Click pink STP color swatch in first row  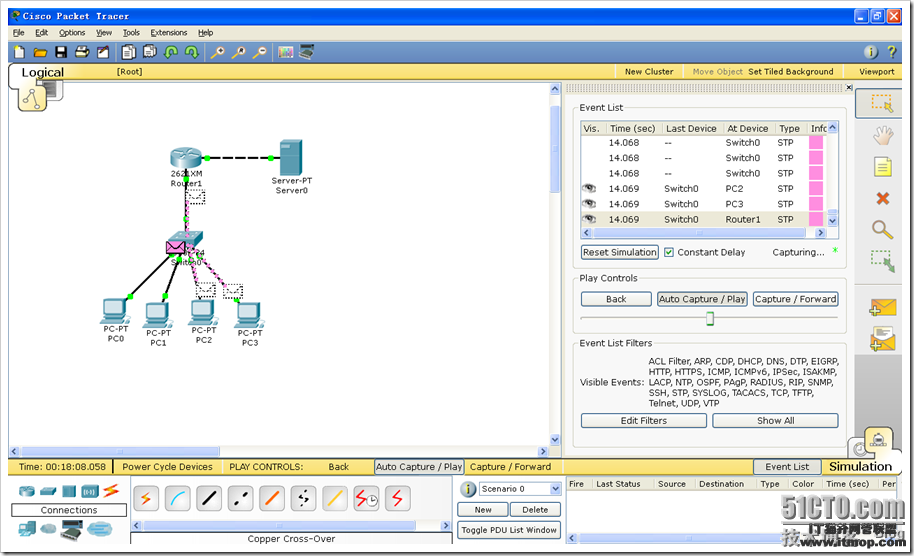click(816, 143)
